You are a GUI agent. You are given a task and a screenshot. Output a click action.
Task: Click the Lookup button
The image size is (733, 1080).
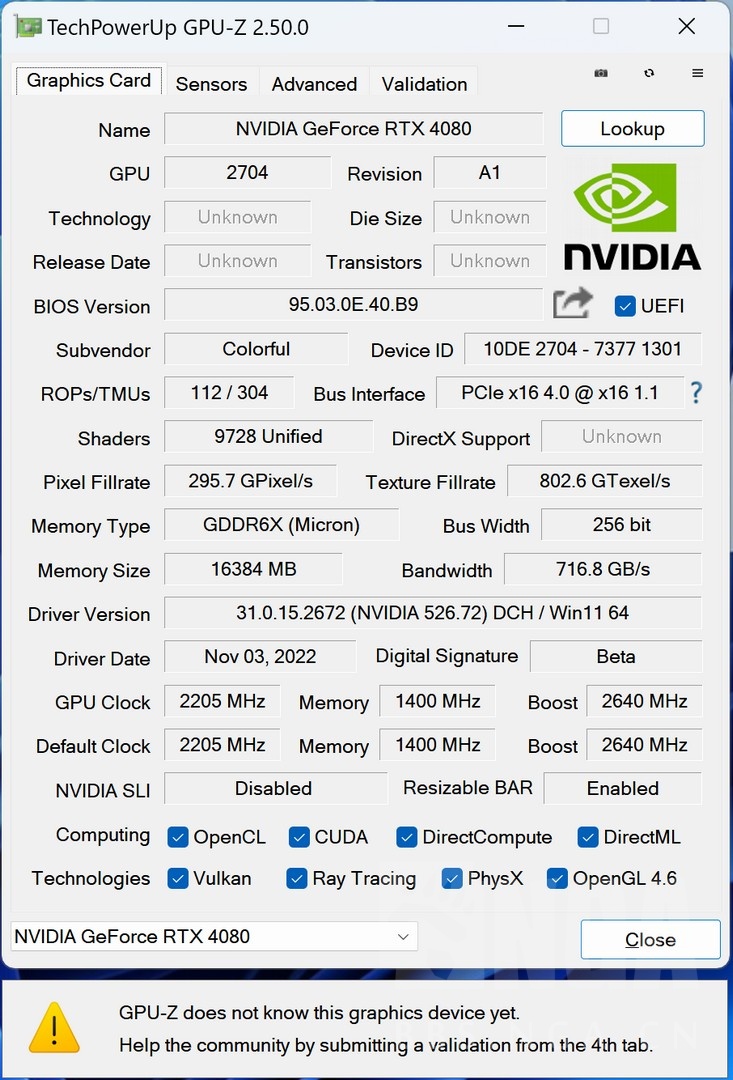click(x=632, y=128)
